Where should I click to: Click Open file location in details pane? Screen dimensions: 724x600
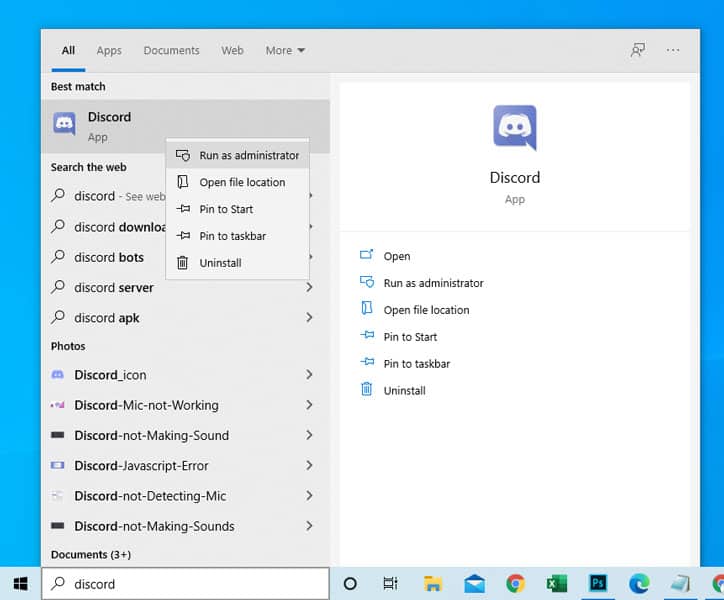pyautogui.click(x=426, y=310)
